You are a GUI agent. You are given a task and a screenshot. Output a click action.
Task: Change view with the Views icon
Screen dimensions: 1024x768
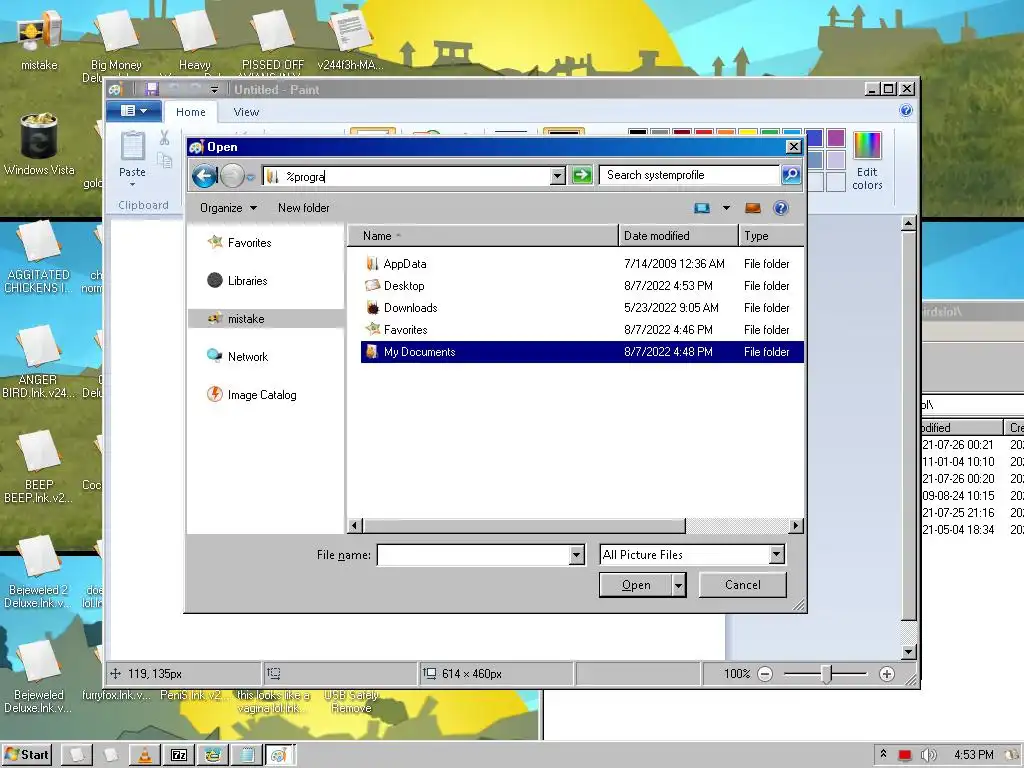coord(702,208)
